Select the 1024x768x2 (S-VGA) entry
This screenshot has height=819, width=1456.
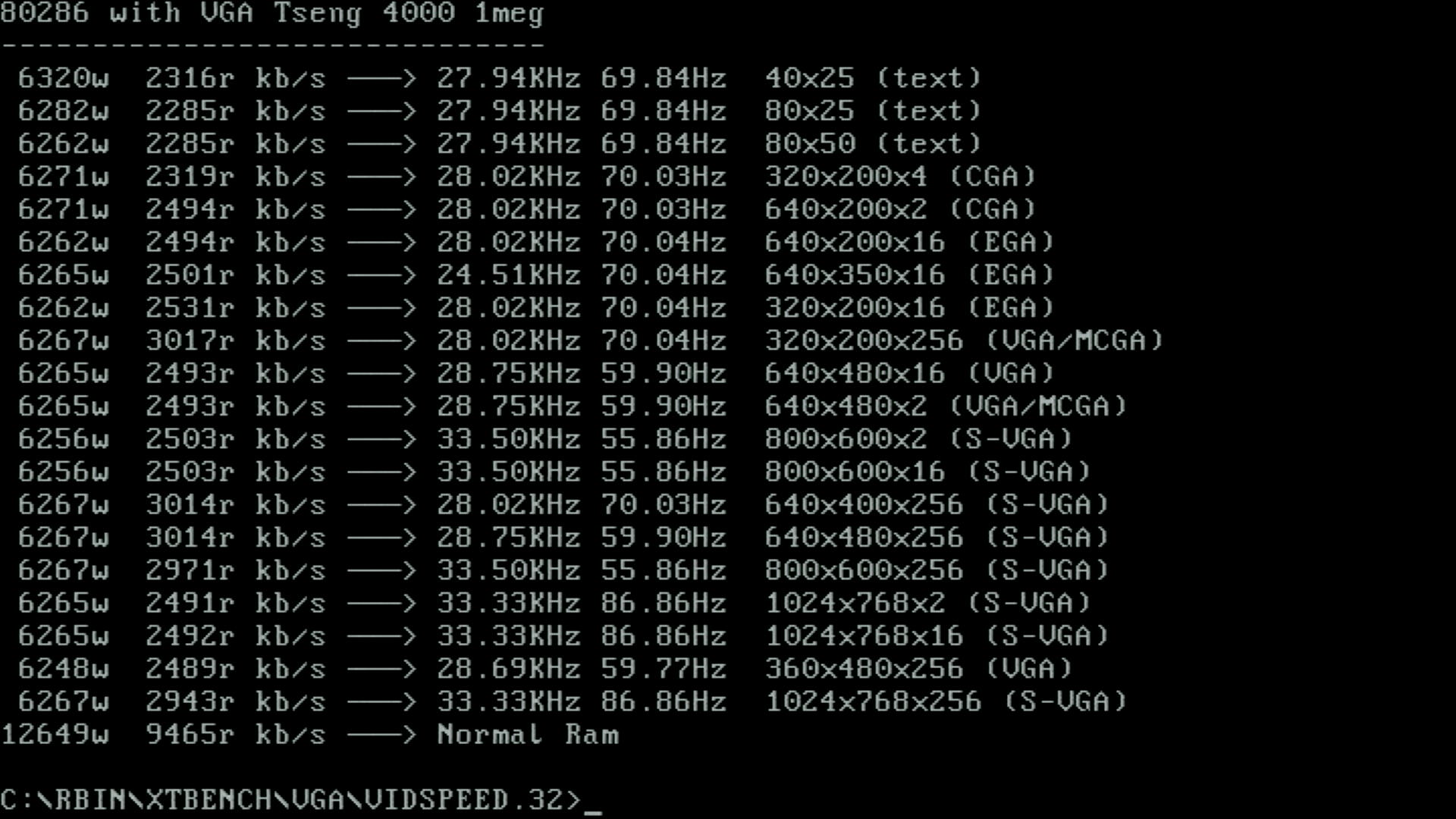click(928, 603)
